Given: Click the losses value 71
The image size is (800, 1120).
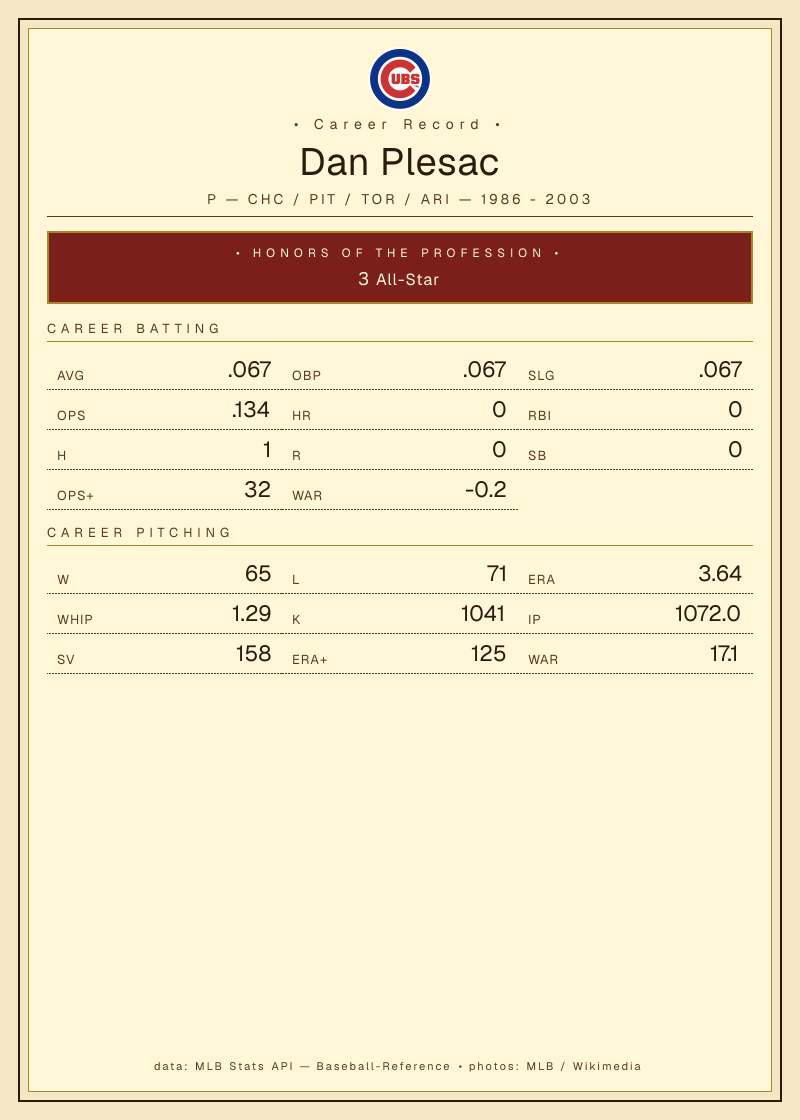Looking at the screenshot, I should (496, 574).
